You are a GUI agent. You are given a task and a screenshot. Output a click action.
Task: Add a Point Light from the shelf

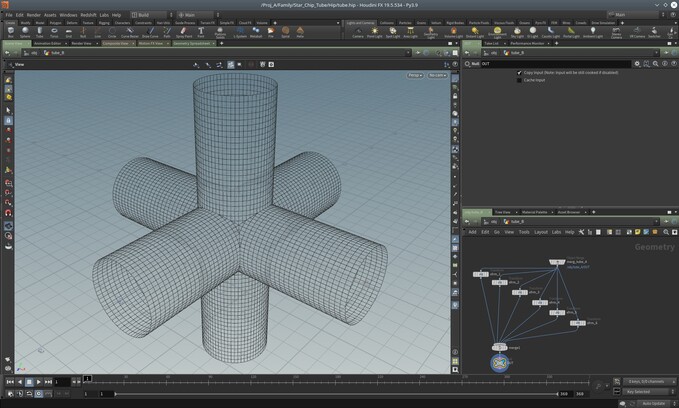(x=375, y=32)
